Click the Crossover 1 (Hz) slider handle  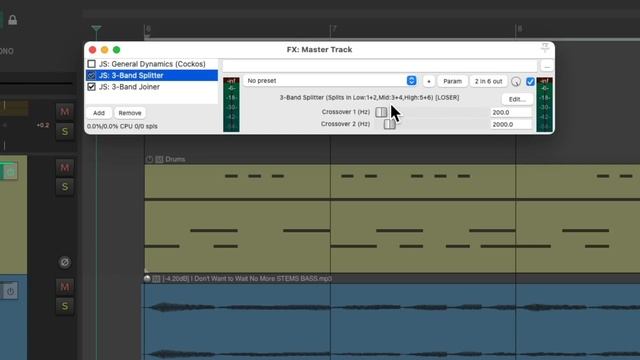pyautogui.click(x=381, y=112)
